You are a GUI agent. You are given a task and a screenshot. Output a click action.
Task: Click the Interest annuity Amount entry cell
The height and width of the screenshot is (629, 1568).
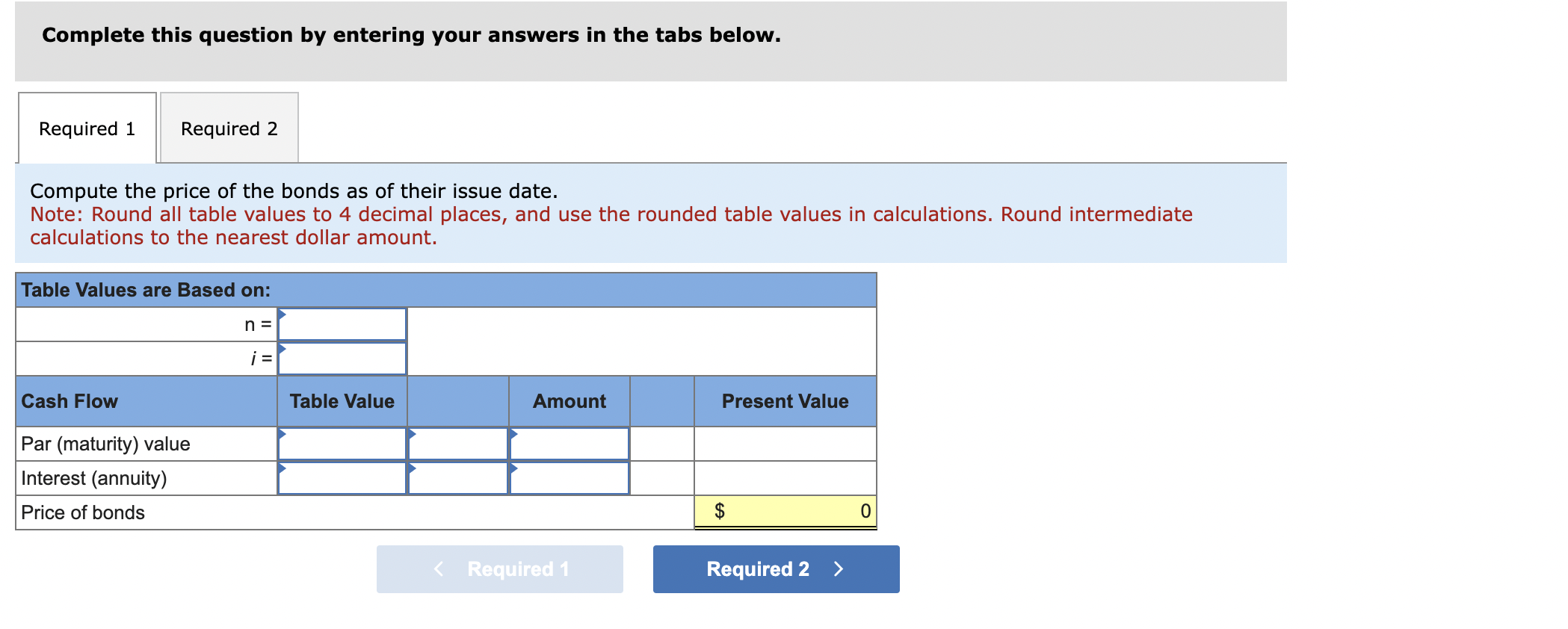coord(570,477)
